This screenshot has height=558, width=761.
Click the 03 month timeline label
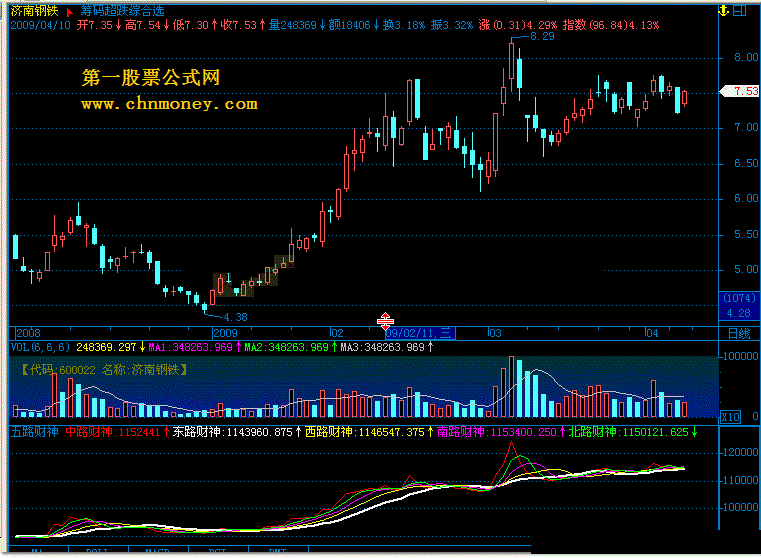coord(495,333)
